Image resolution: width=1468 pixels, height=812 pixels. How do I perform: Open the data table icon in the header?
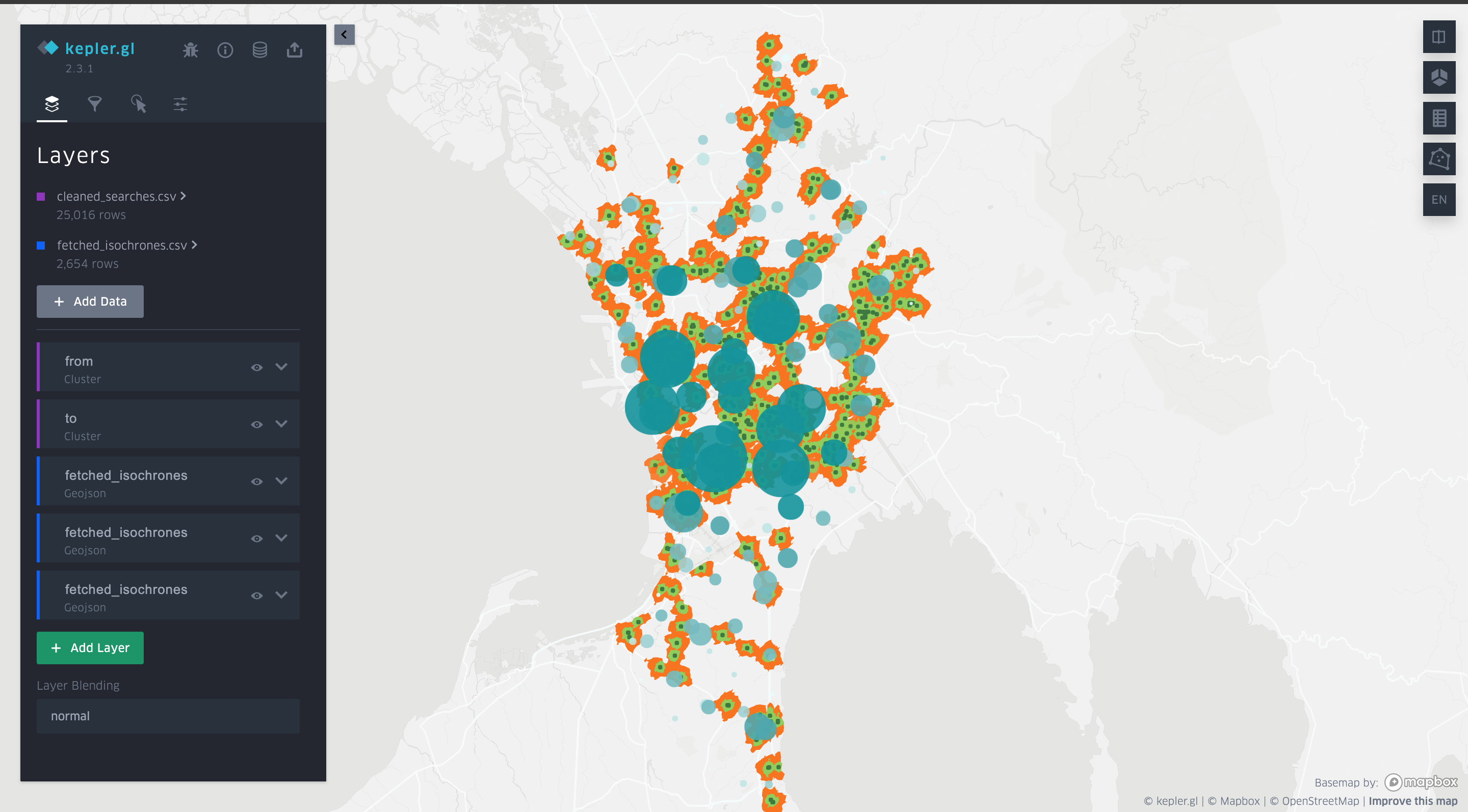(x=260, y=50)
